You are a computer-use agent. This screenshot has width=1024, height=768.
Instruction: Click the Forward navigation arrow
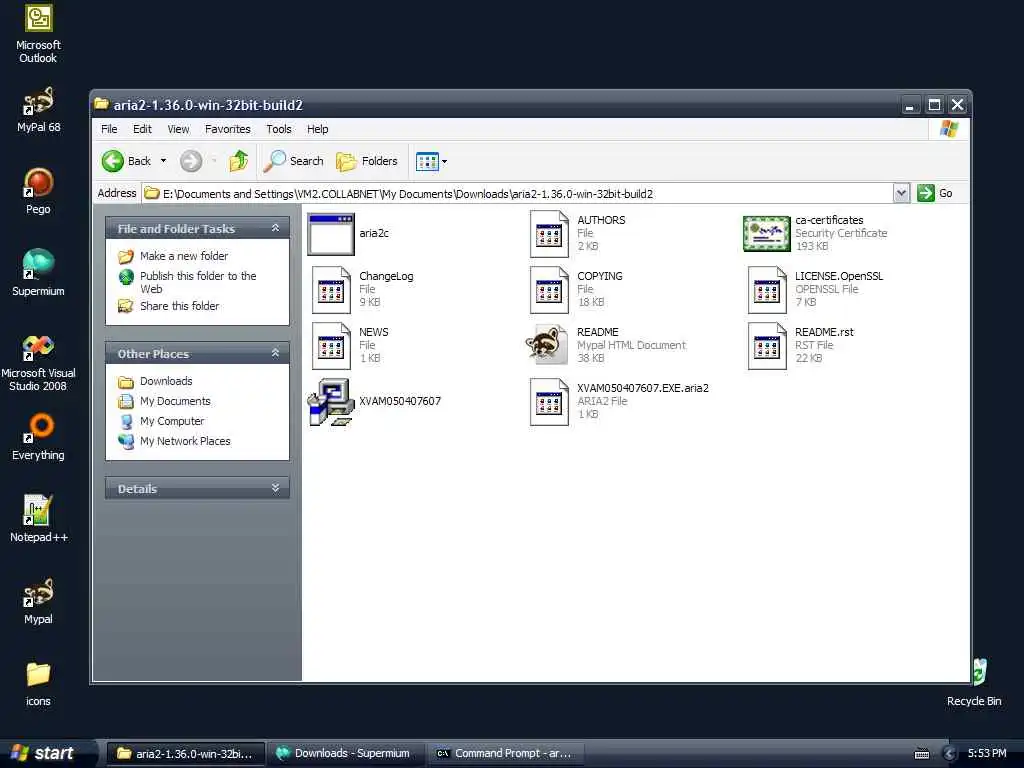191,161
